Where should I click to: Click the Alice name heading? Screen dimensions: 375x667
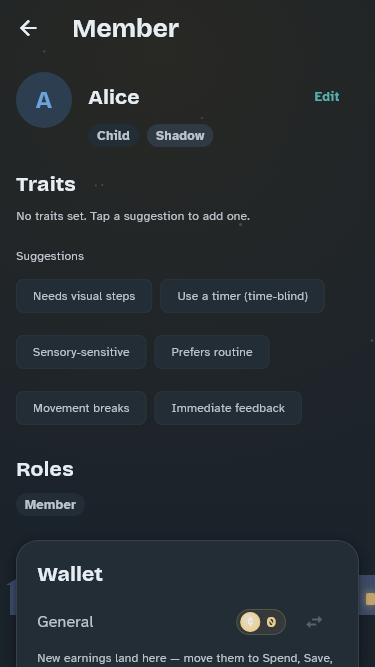point(114,97)
